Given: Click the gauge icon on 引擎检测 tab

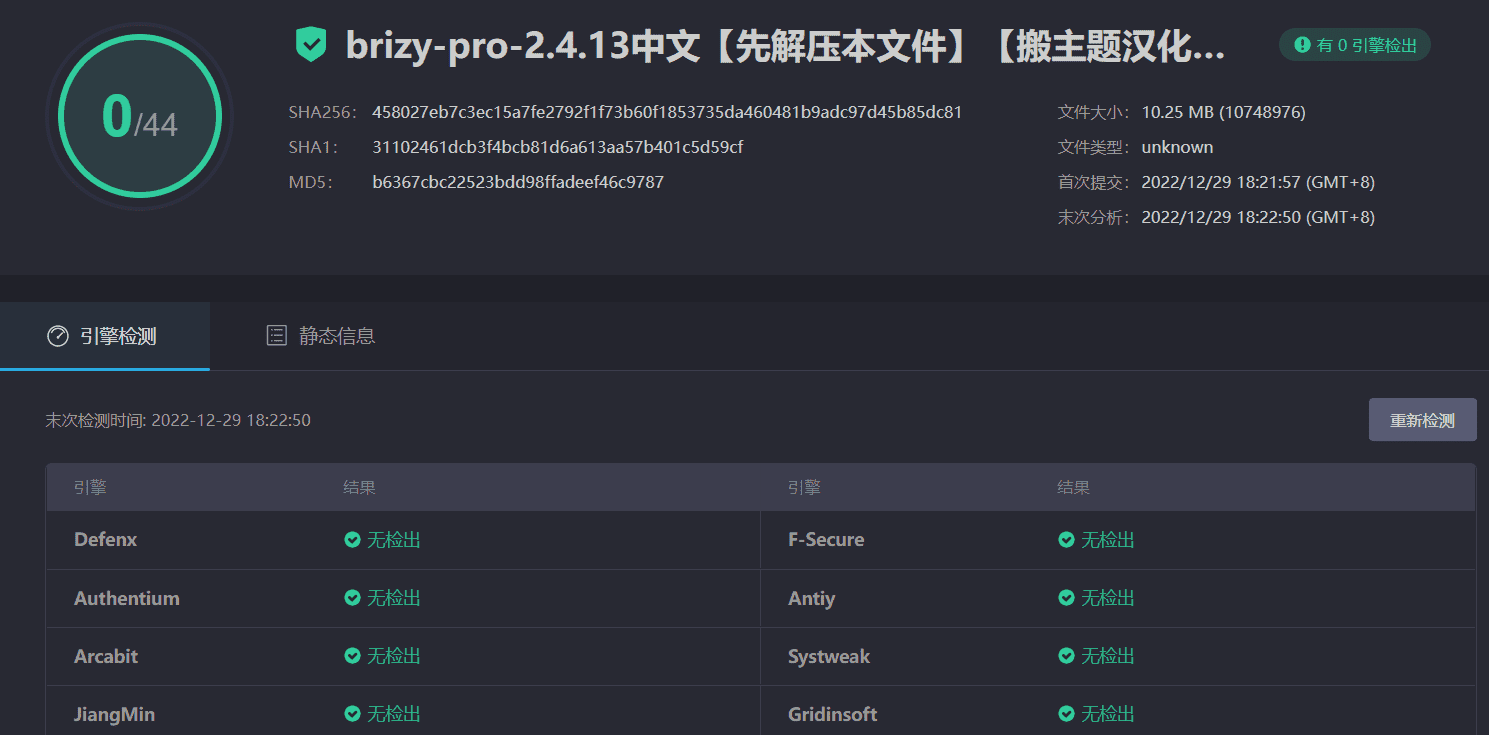Looking at the screenshot, I should coord(58,336).
